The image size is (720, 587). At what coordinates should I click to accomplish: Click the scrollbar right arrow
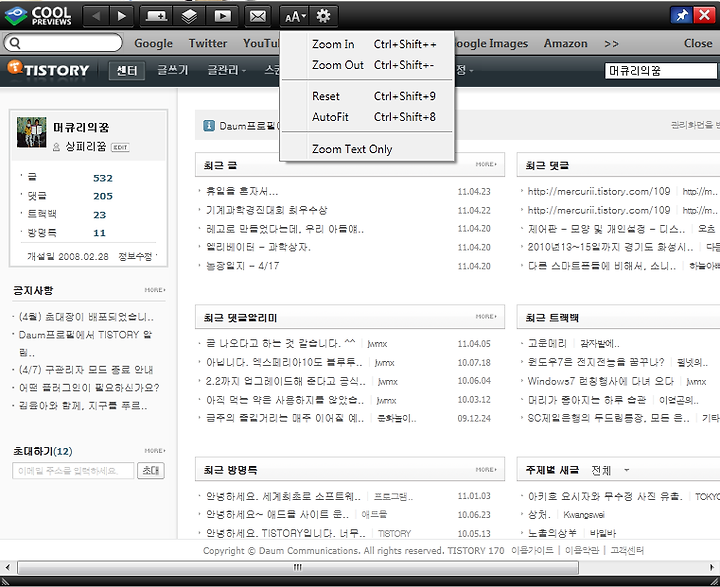[711, 567]
